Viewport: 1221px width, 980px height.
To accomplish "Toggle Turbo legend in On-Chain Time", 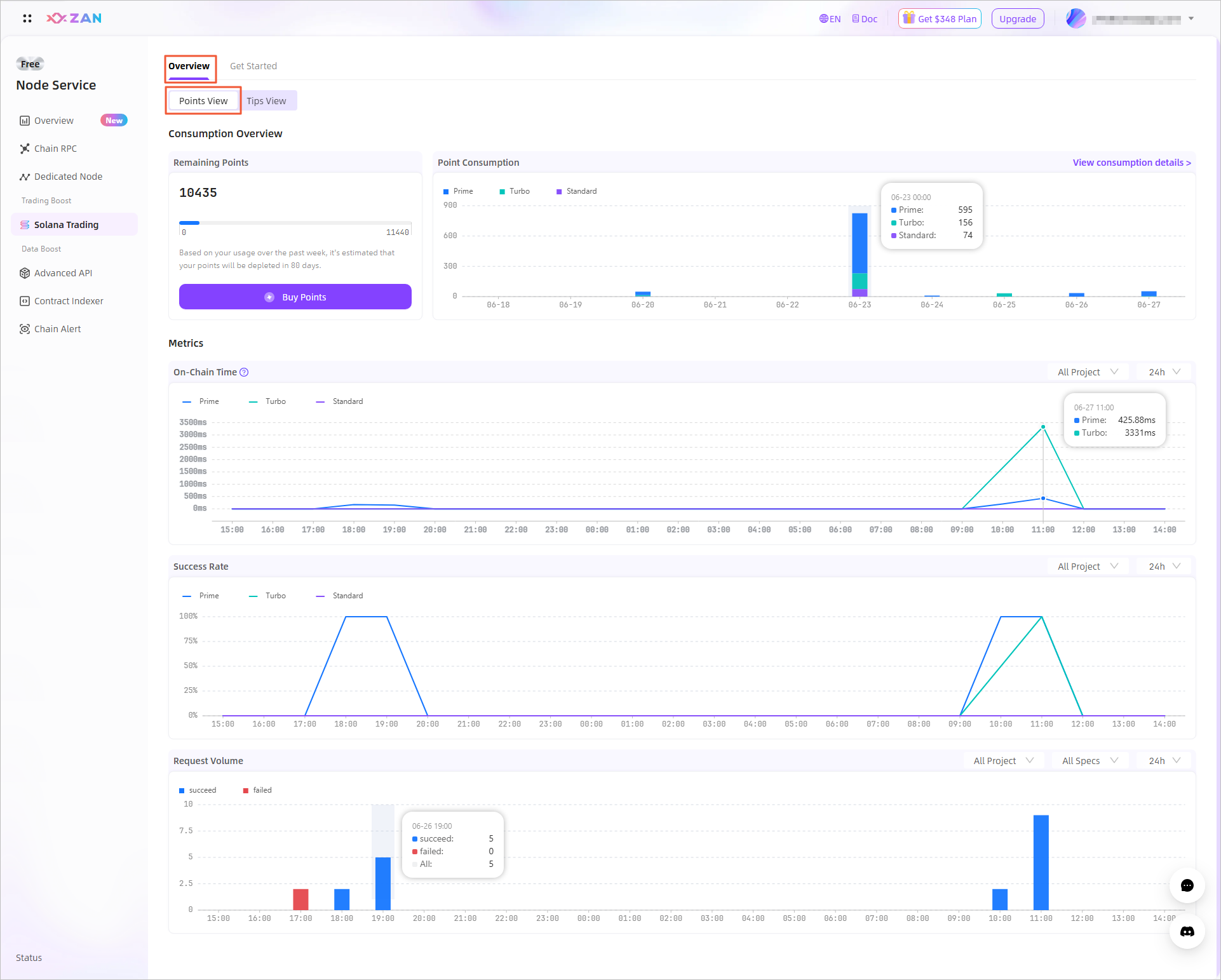I will tap(267, 401).
